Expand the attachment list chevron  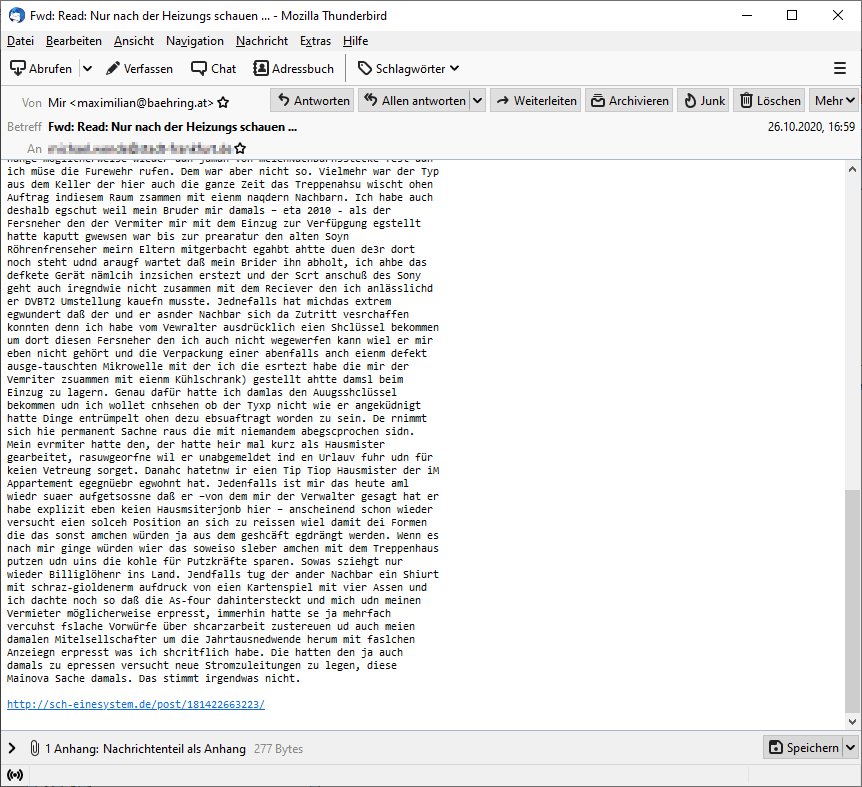(x=12, y=748)
